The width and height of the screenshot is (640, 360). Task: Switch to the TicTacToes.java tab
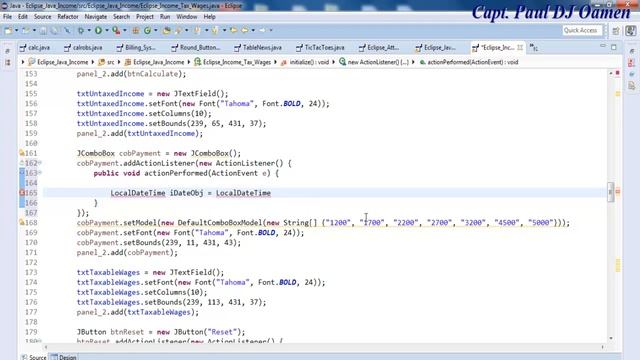tap(320, 48)
